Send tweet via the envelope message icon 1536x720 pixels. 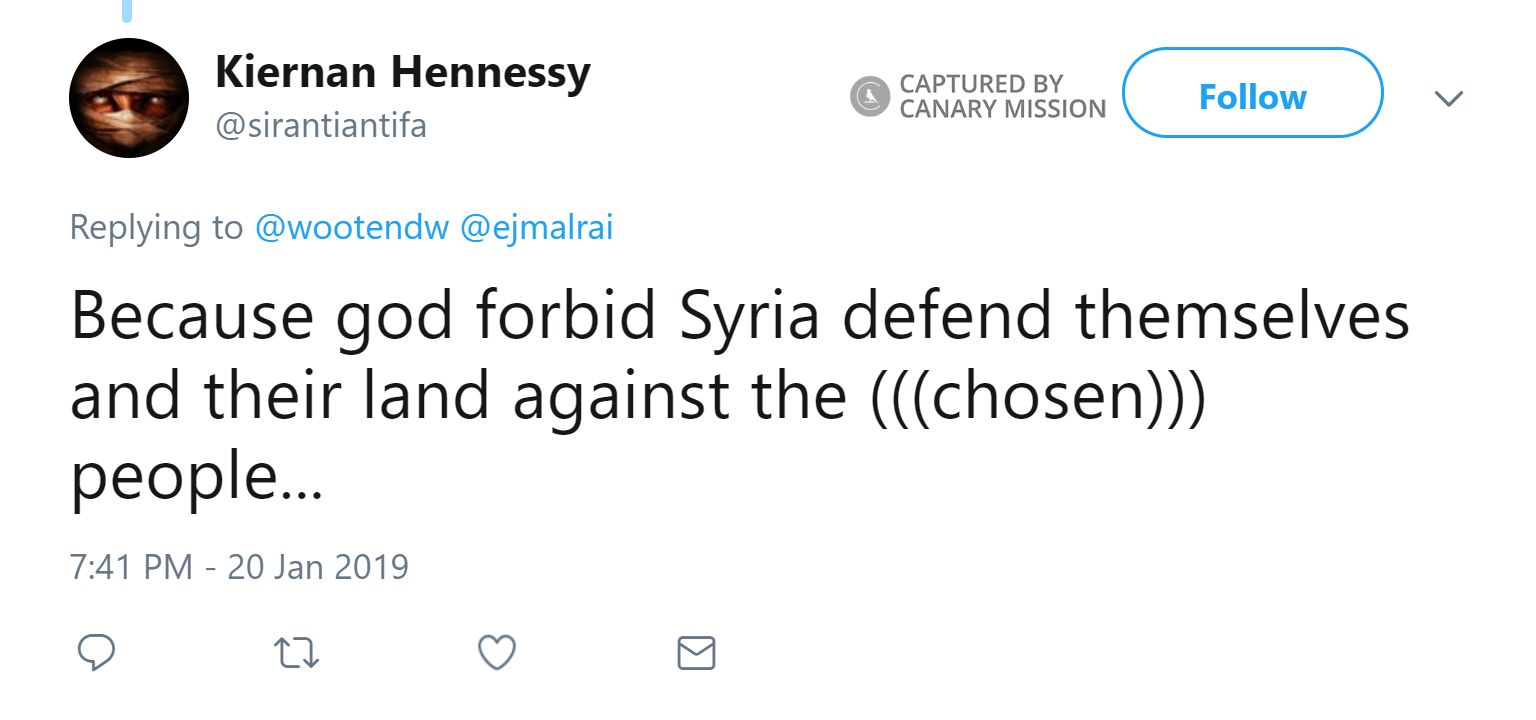click(x=696, y=653)
